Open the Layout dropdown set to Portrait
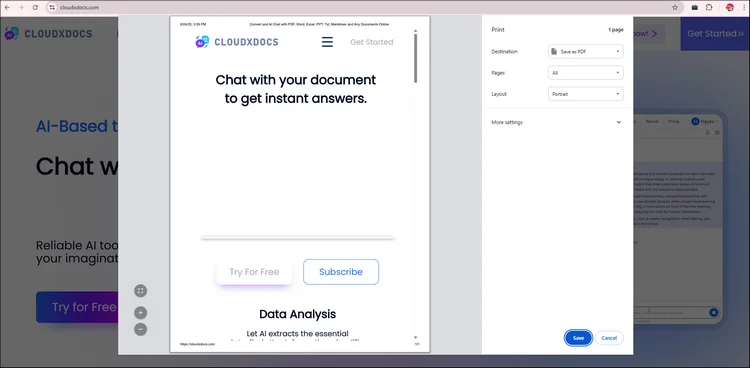The image size is (750, 368). (x=585, y=94)
